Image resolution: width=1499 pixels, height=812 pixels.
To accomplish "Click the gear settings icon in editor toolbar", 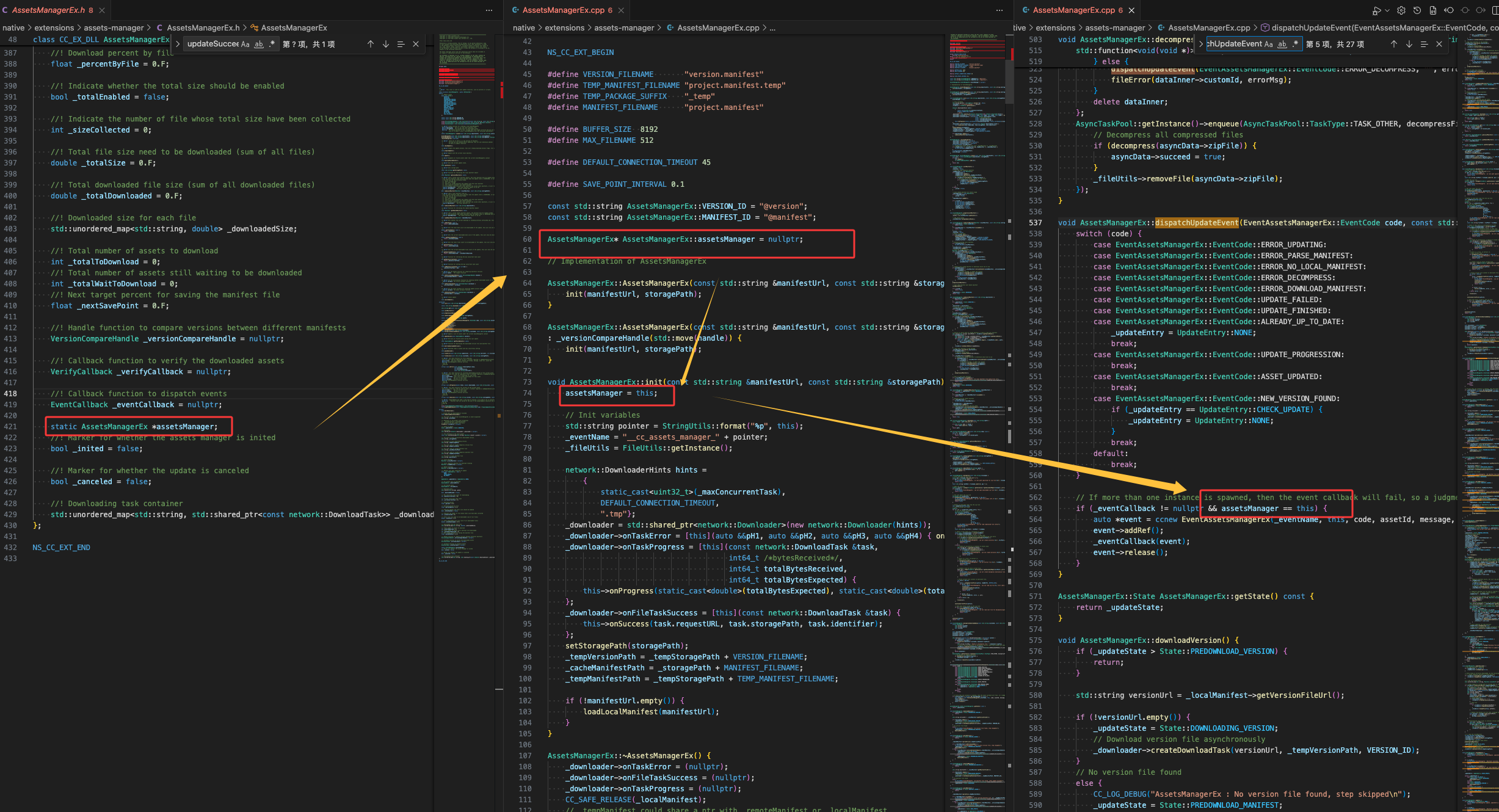I will [1401, 10].
